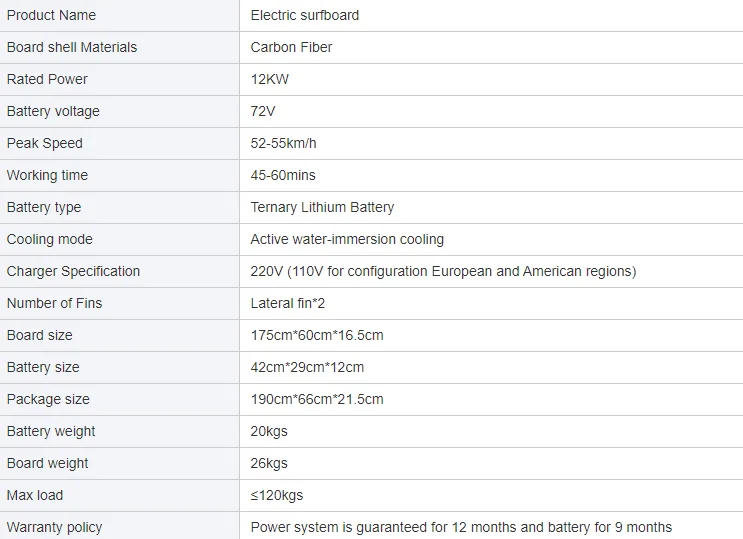Click the "Peak Speed" label
743x539 pixels.
point(44,143)
